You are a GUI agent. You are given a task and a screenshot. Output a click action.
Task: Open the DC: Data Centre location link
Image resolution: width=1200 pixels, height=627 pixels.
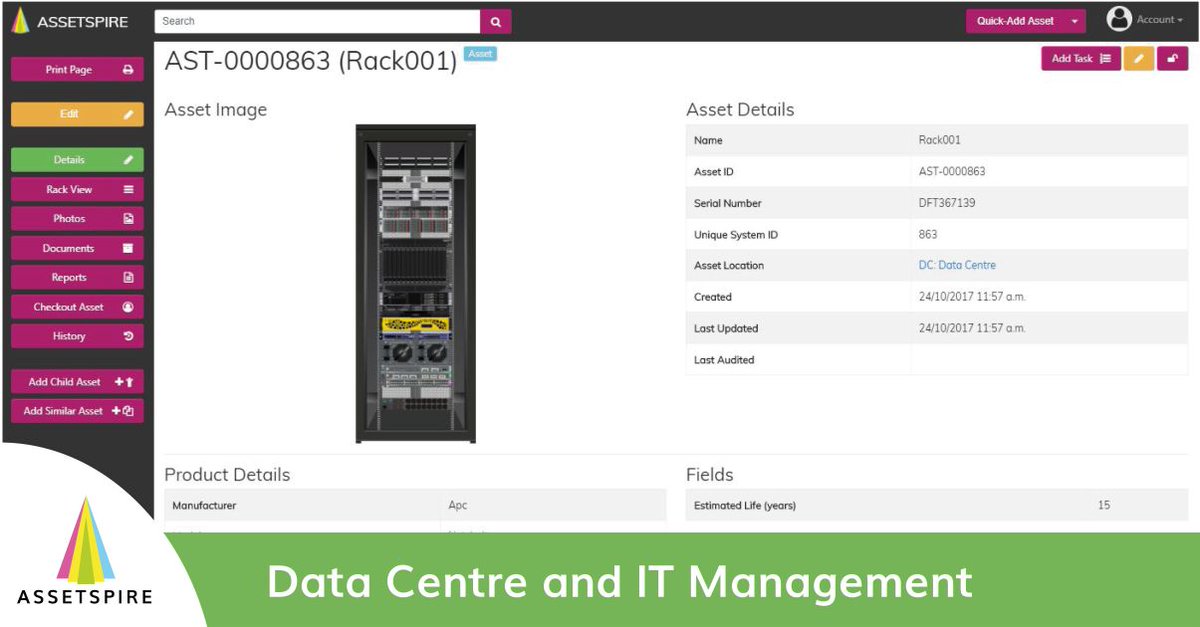957,266
